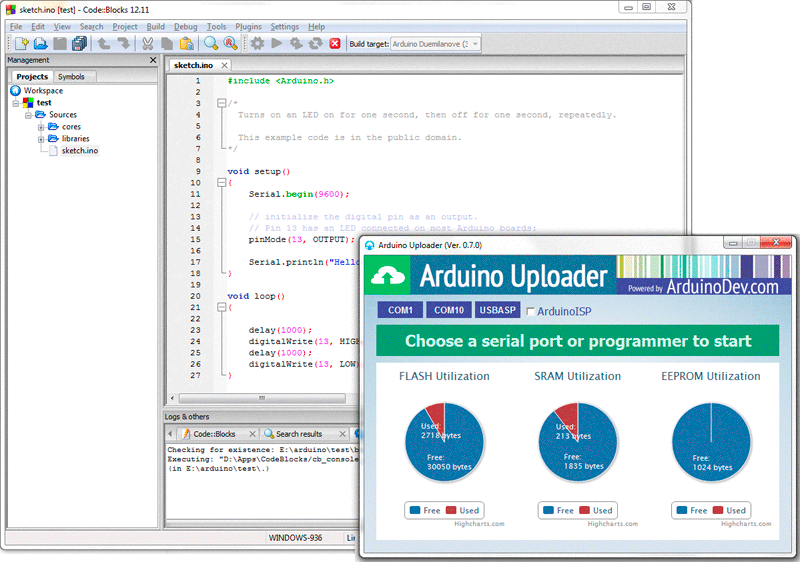Open the Help menu

click(316, 27)
